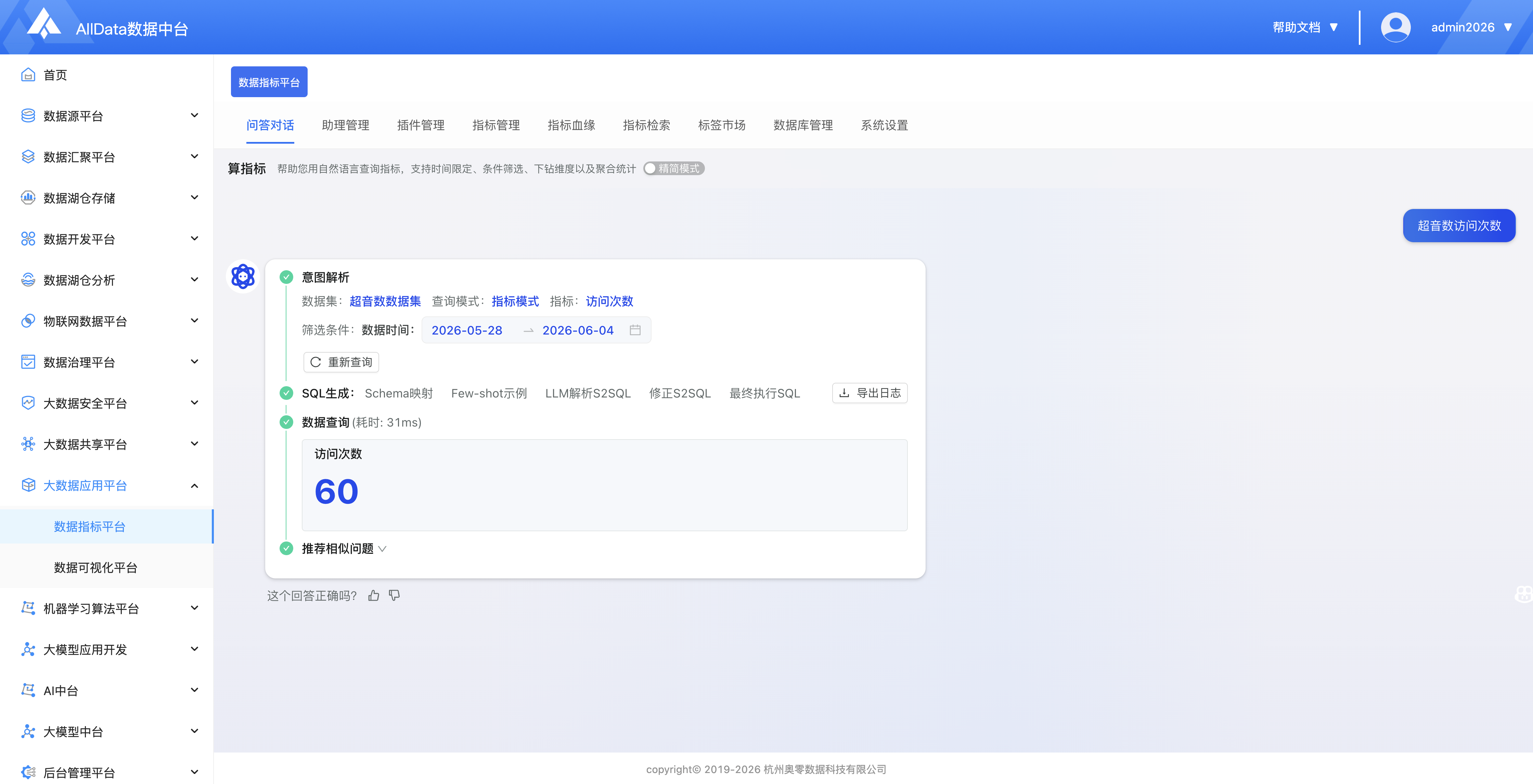The height and width of the screenshot is (784, 1533).
Task: Expand 数据湖仓存储 menu chevron
Action: [x=194, y=197]
